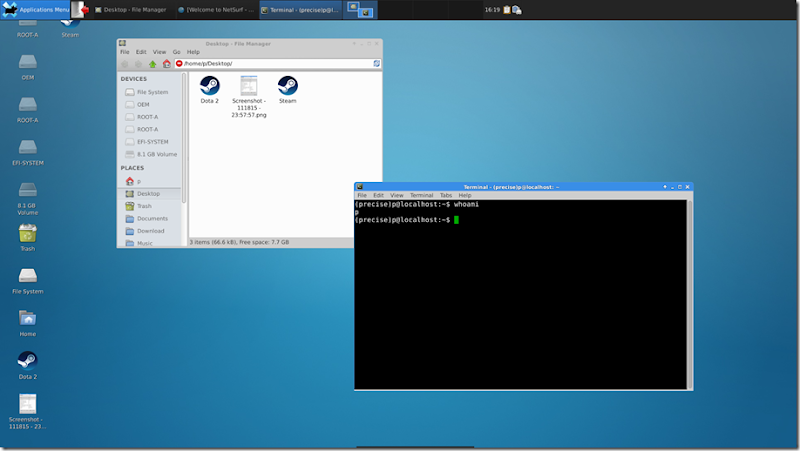Screen dimensions: 800x451
Task: Switch to Desktop - File Manager taskbar button
Action: (131, 10)
